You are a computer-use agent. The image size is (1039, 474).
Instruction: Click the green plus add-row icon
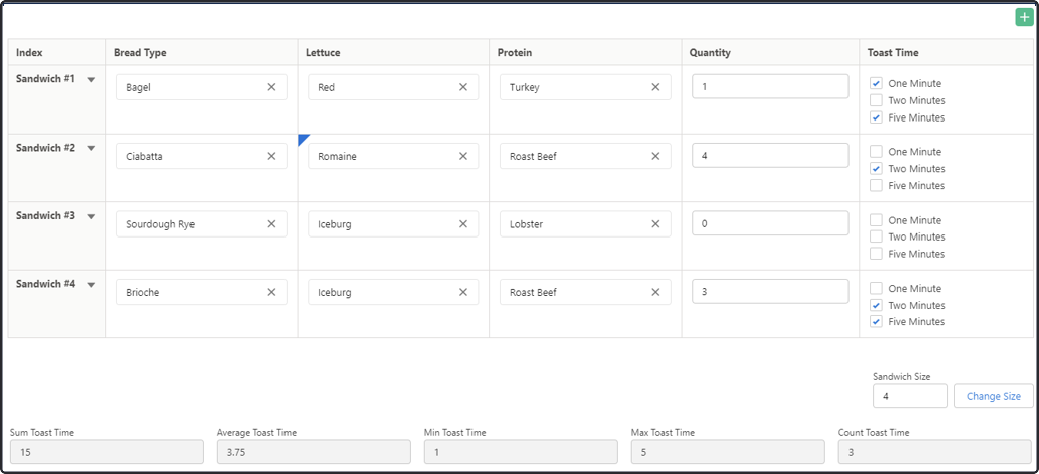click(1024, 18)
